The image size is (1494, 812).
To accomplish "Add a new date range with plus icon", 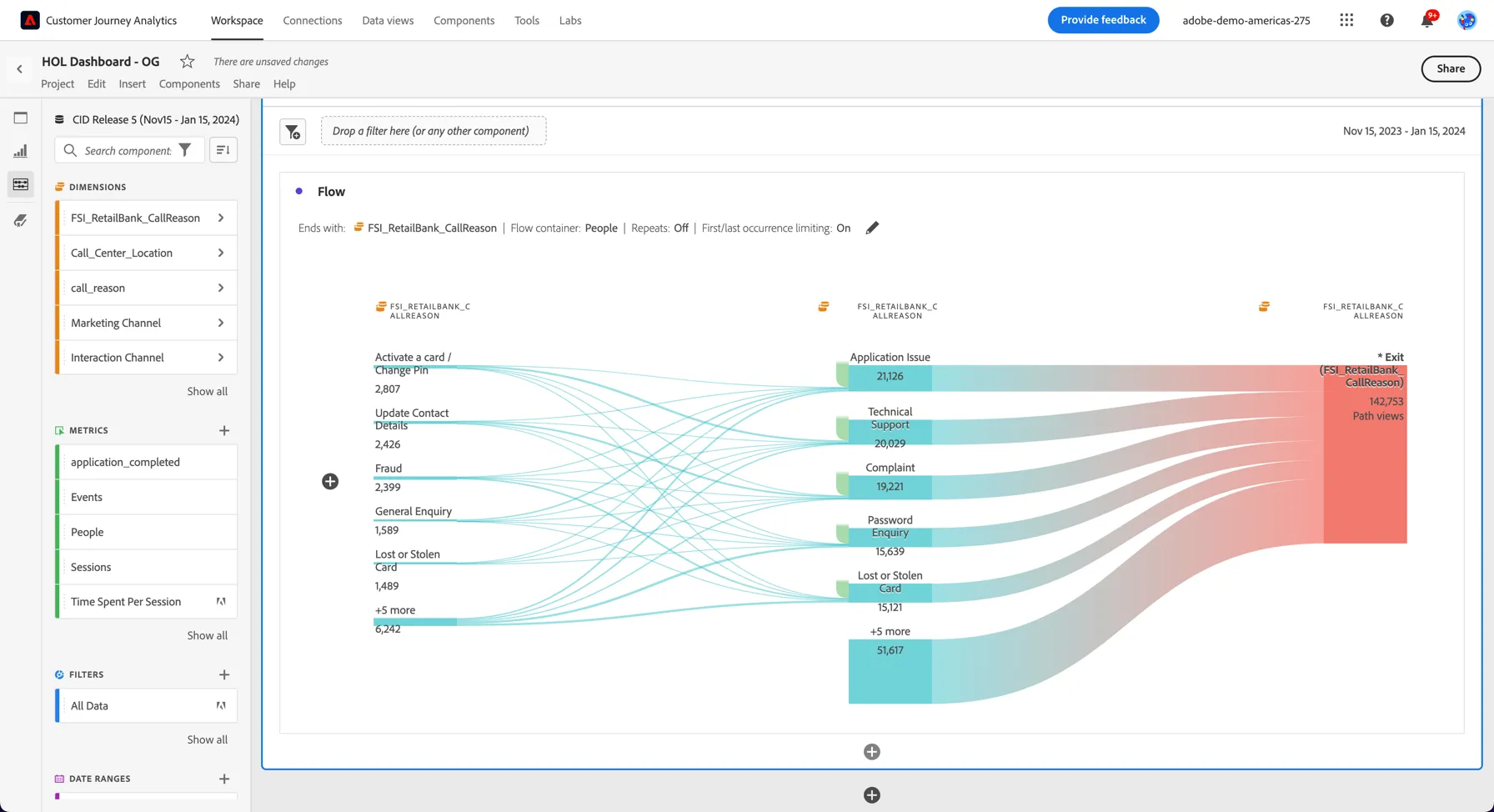I will click(224, 779).
